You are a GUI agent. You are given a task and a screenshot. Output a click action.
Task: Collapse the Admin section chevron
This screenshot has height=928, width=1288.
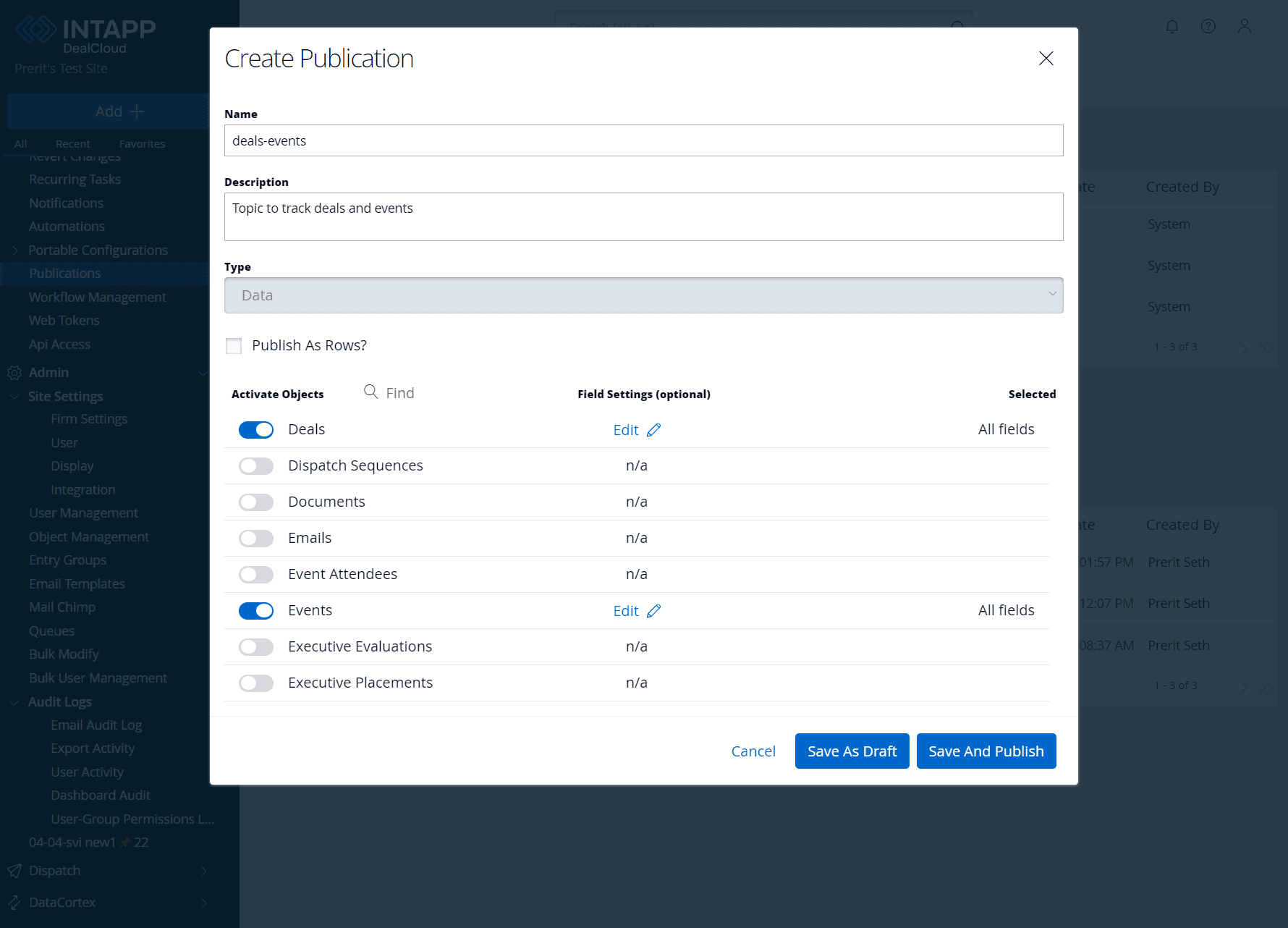203,374
